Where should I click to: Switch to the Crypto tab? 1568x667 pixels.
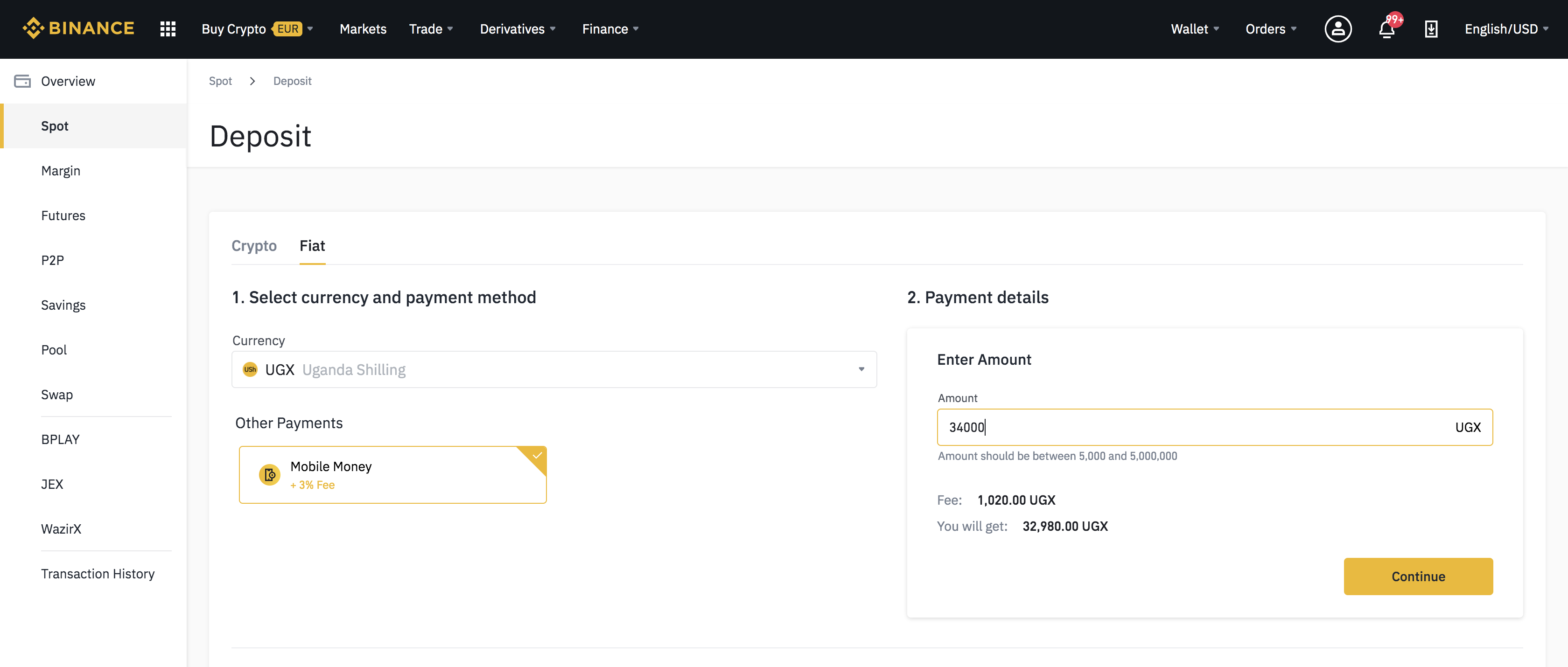tap(254, 245)
